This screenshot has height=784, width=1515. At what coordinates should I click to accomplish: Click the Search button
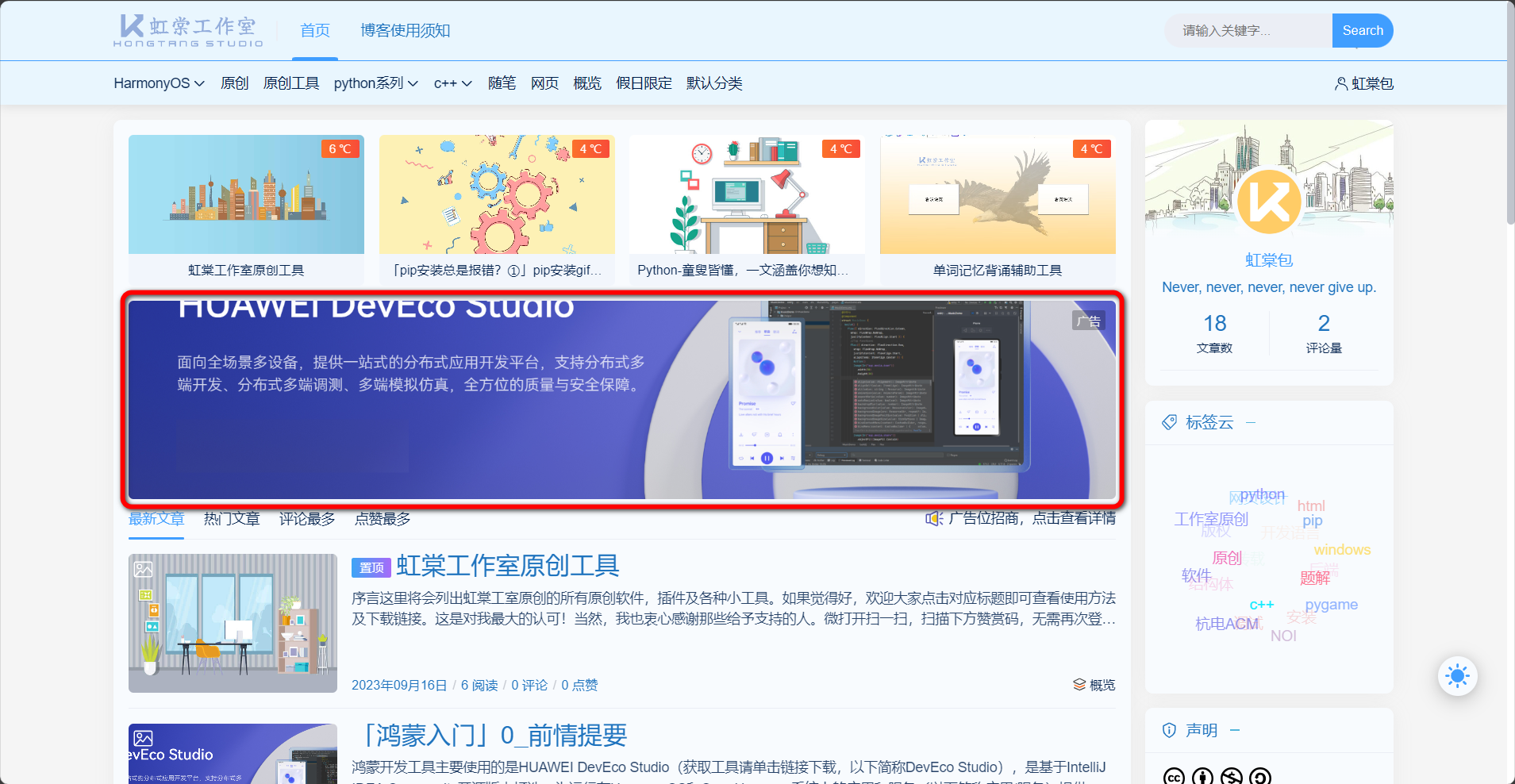click(1363, 30)
